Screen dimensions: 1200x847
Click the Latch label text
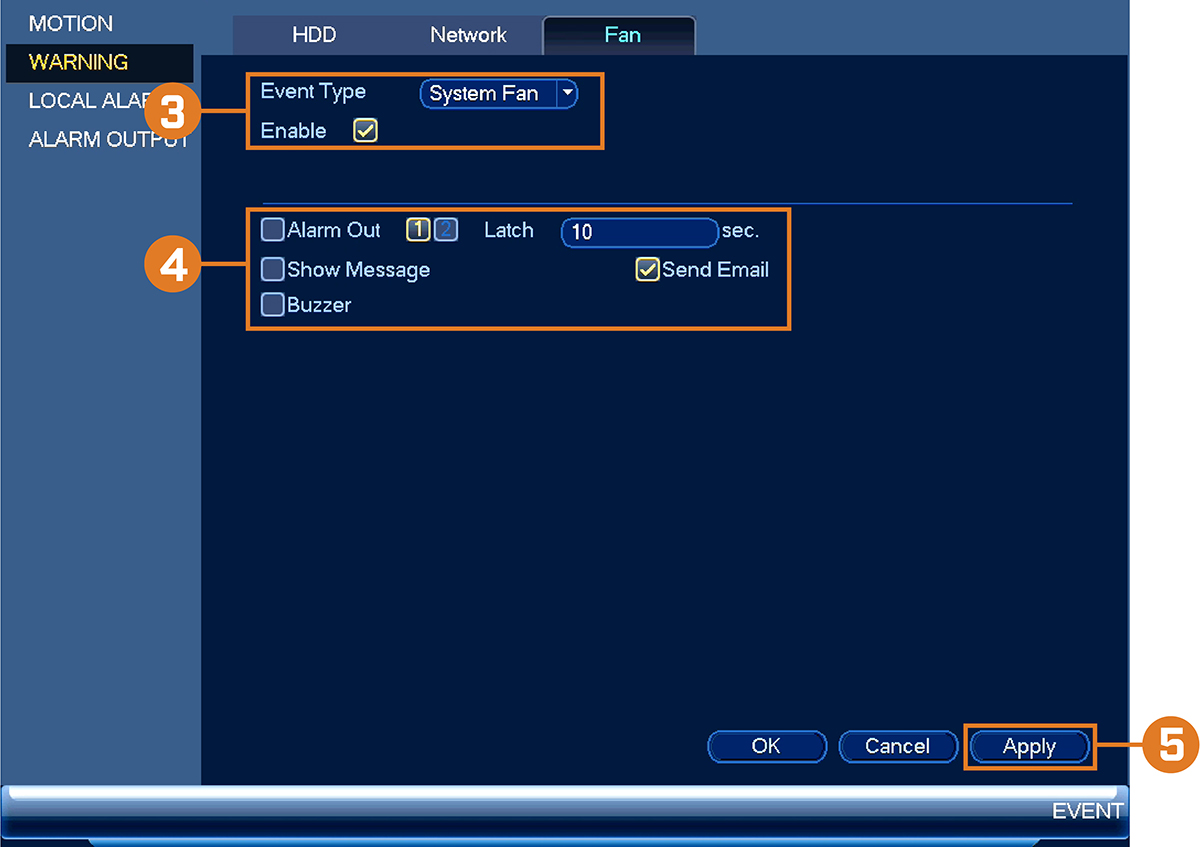(x=509, y=230)
